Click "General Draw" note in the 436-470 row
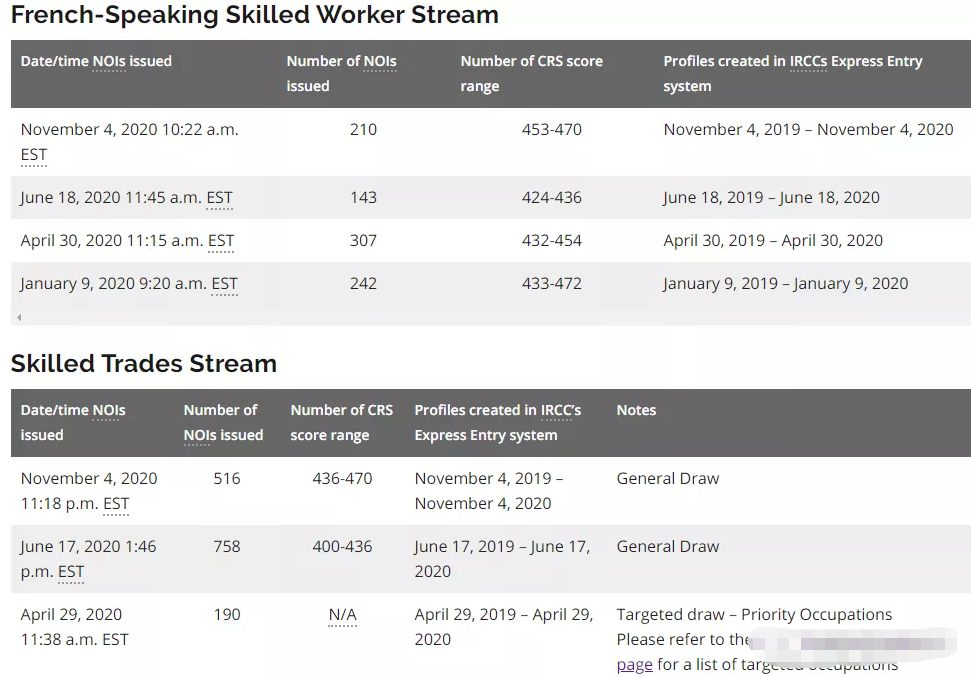The width and height of the screenshot is (971, 677). click(667, 479)
